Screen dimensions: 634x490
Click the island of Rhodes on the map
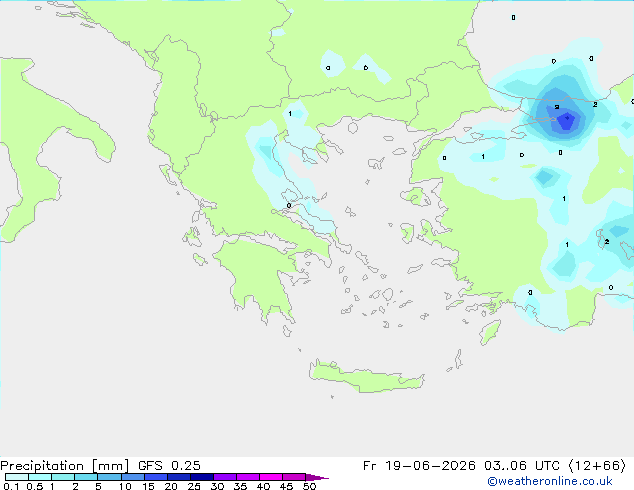pos(490,332)
